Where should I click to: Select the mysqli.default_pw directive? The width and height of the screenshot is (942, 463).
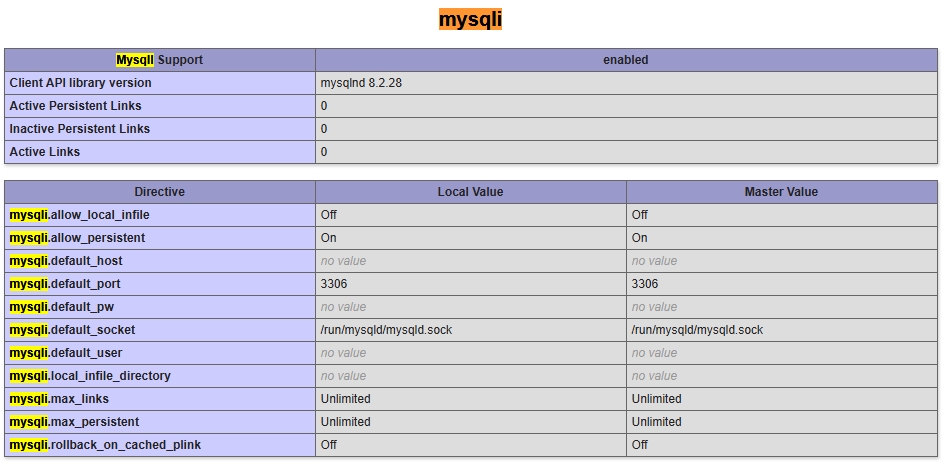click(62, 307)
